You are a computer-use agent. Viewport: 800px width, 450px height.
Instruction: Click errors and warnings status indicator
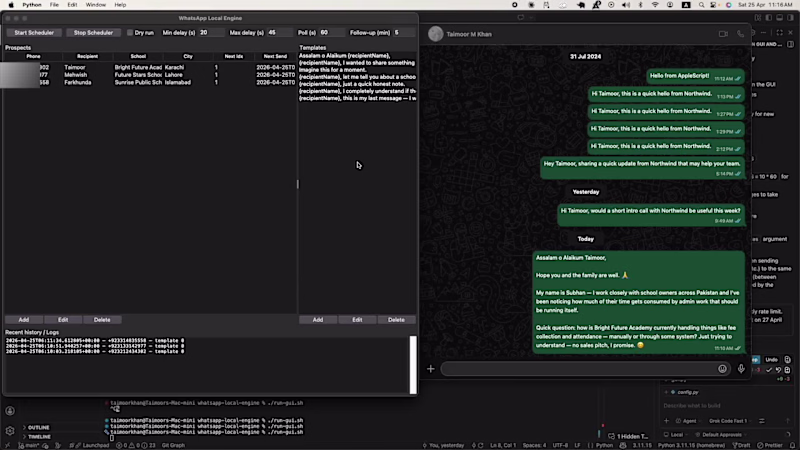click(x=136, y=445)
